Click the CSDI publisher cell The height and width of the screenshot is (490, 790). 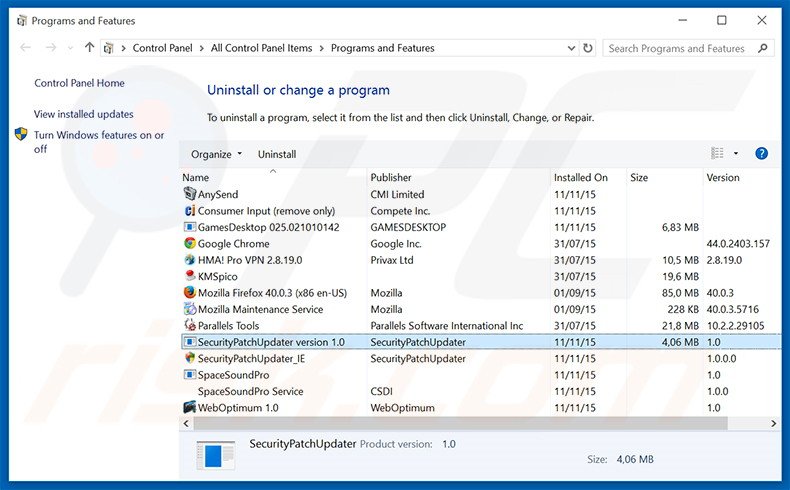point(381,391)
